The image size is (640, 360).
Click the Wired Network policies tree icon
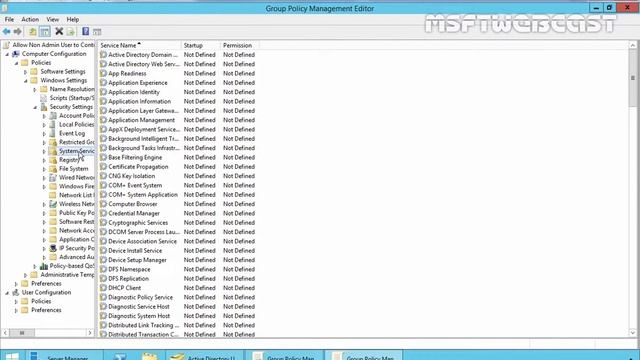pyautogui.click(x=53, y=178)
